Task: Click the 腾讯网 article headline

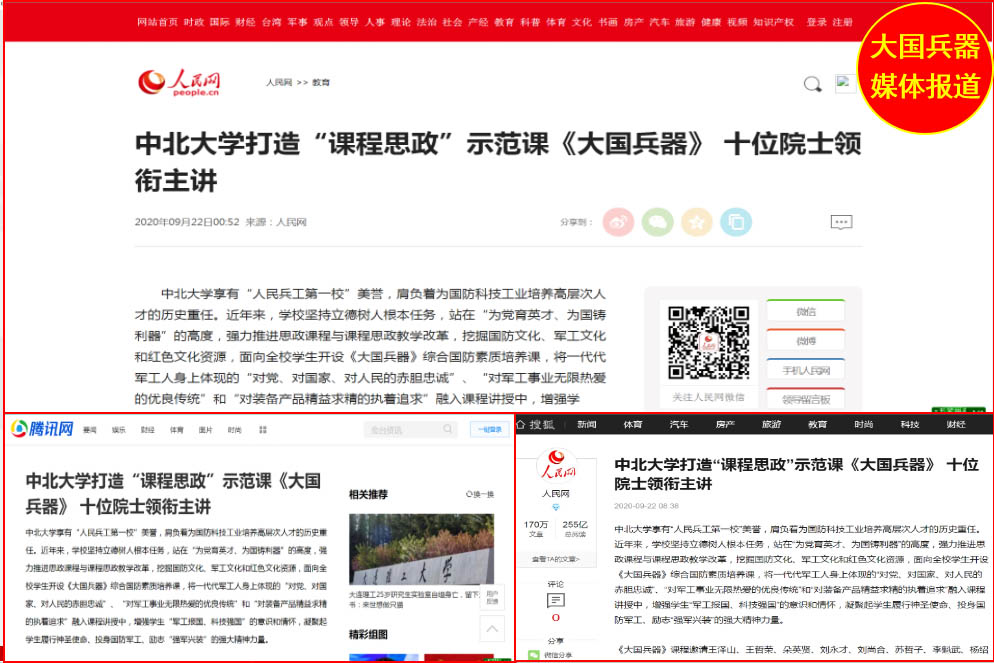Action: pos(173,494)
